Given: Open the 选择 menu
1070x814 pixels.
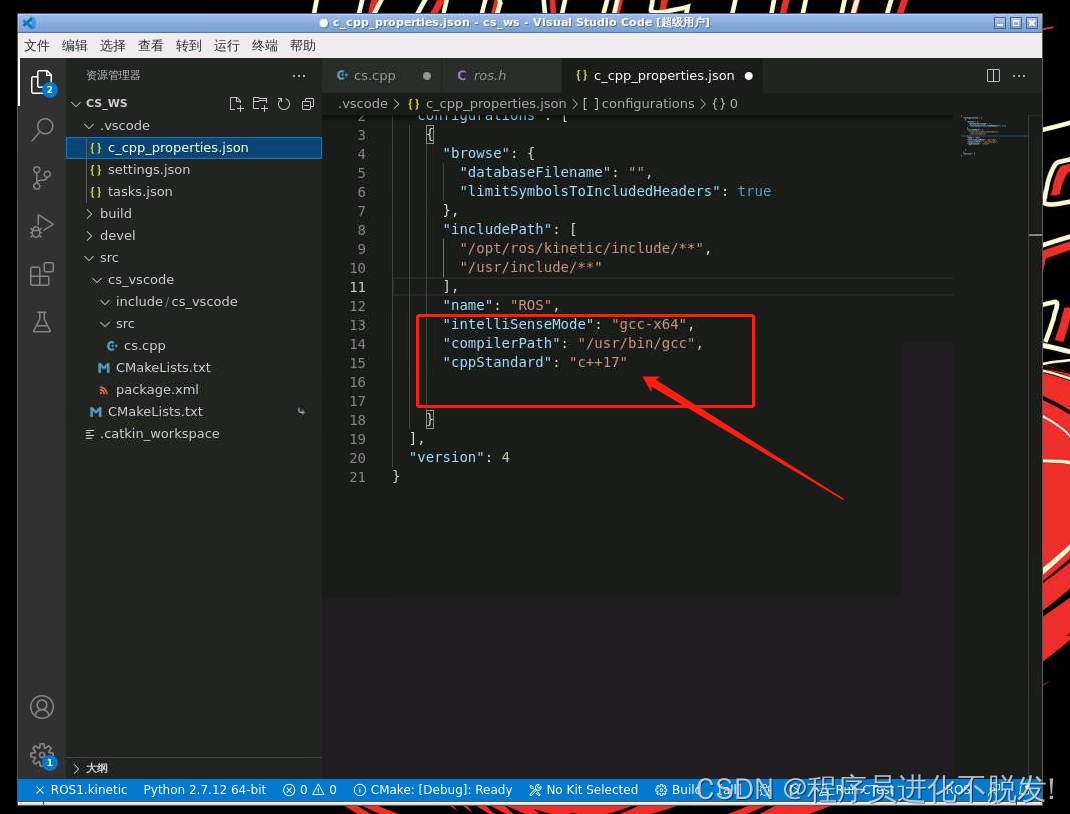Looking at the screenshot, I should pos(113,46).
